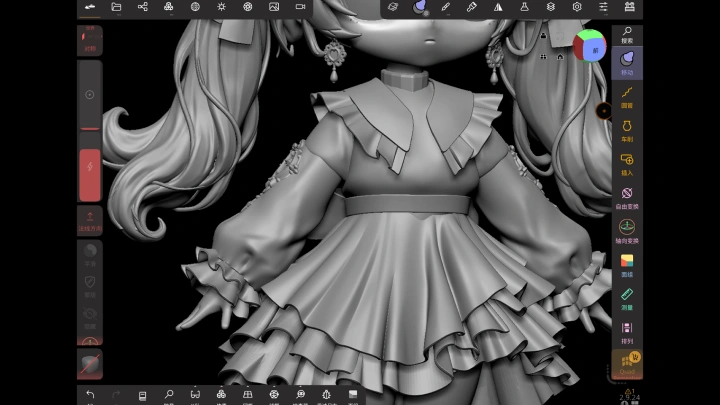This screenshot has height=405, width=720.
Task: Open the Painting pen menu
Action: pyautogui.click(x=445, y=7)
